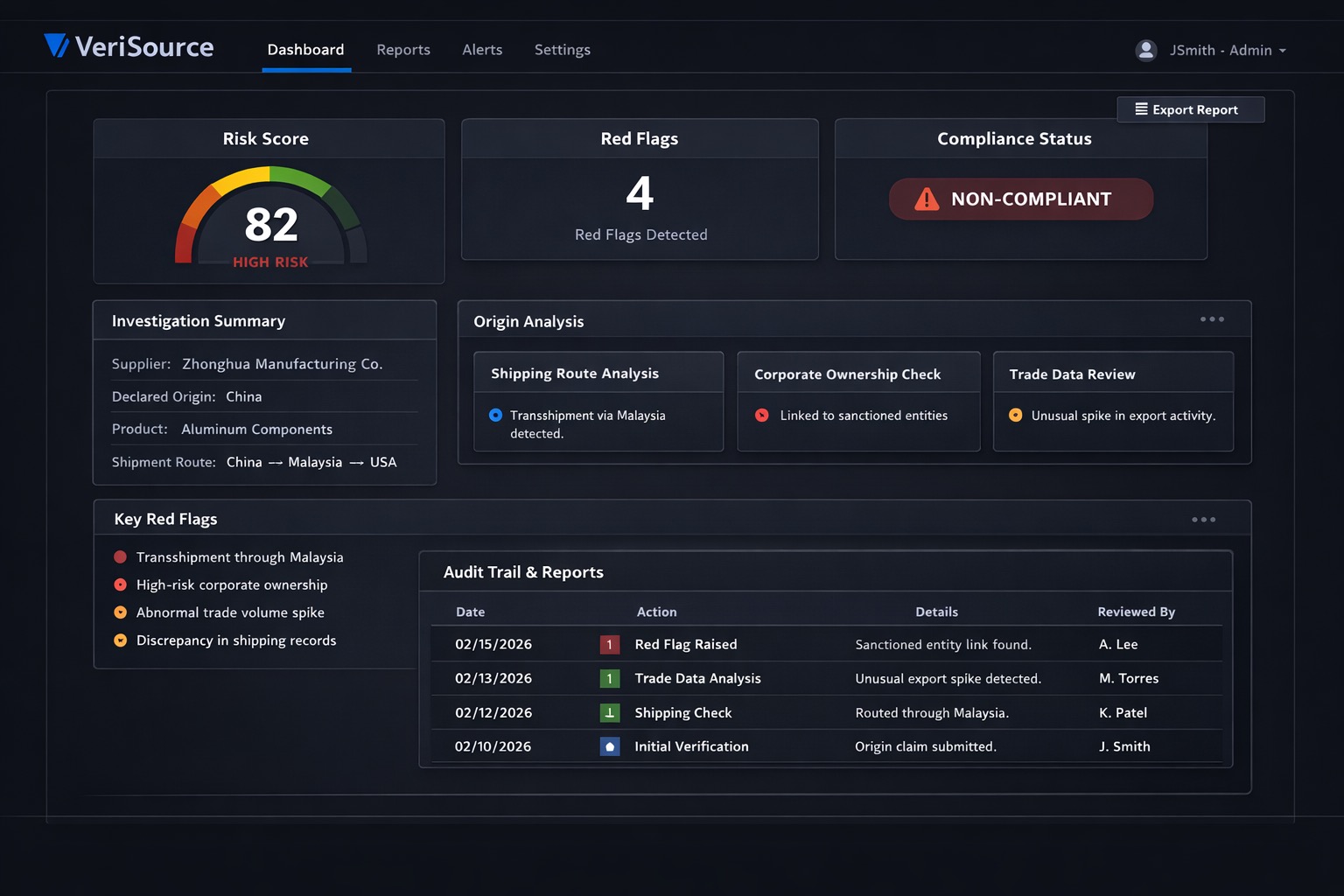Click the blue icon beside Initial Verification
The width and height of the screenshot is (1344, 896).
pyautogui.click(x=610, y=747)
